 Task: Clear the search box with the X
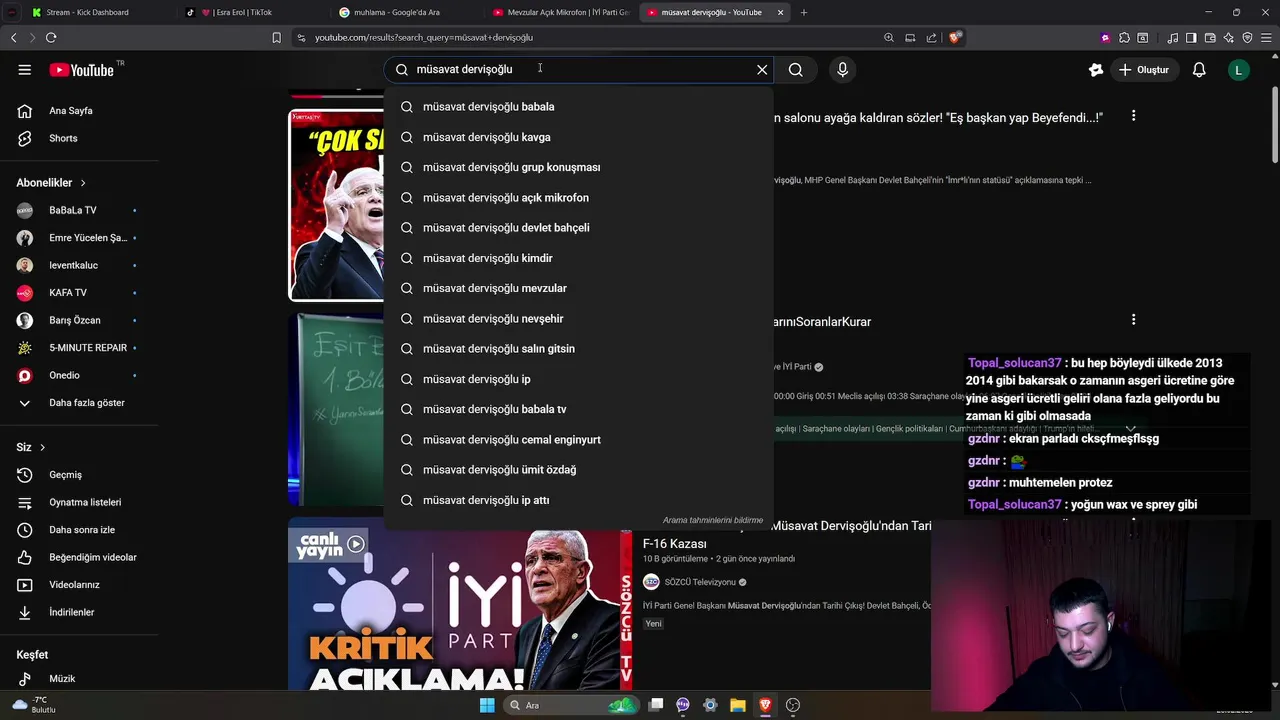pos(762,70)
